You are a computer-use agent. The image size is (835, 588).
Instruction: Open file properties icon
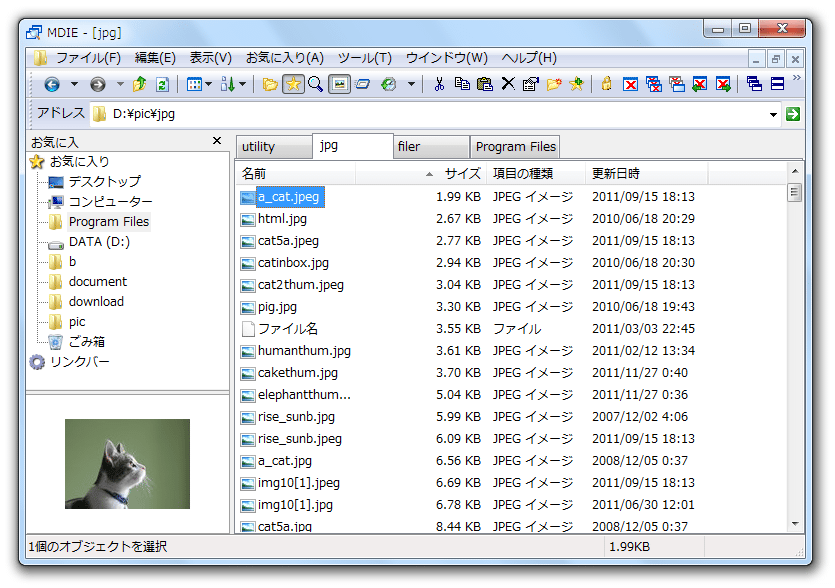531,84
